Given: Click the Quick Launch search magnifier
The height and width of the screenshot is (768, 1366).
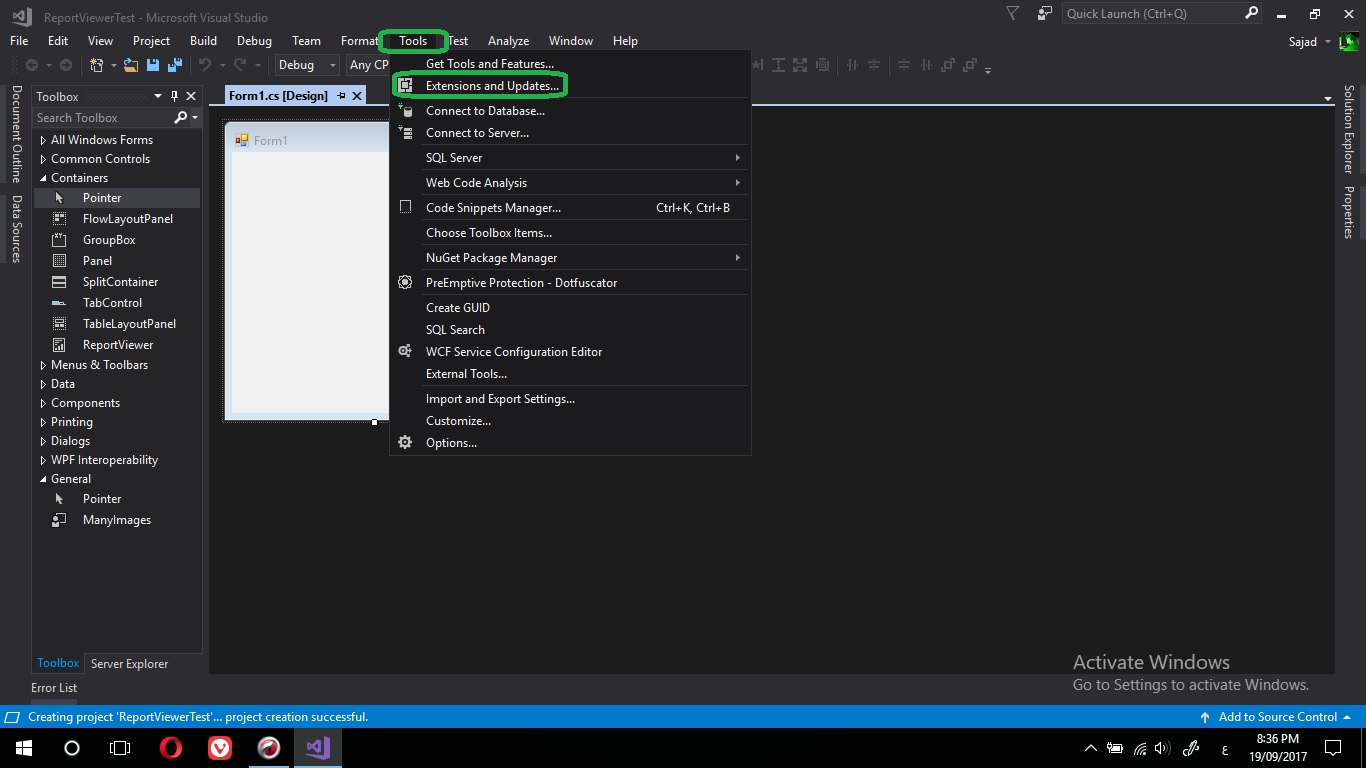Looking at the screenshot, I should [1251, 13].
